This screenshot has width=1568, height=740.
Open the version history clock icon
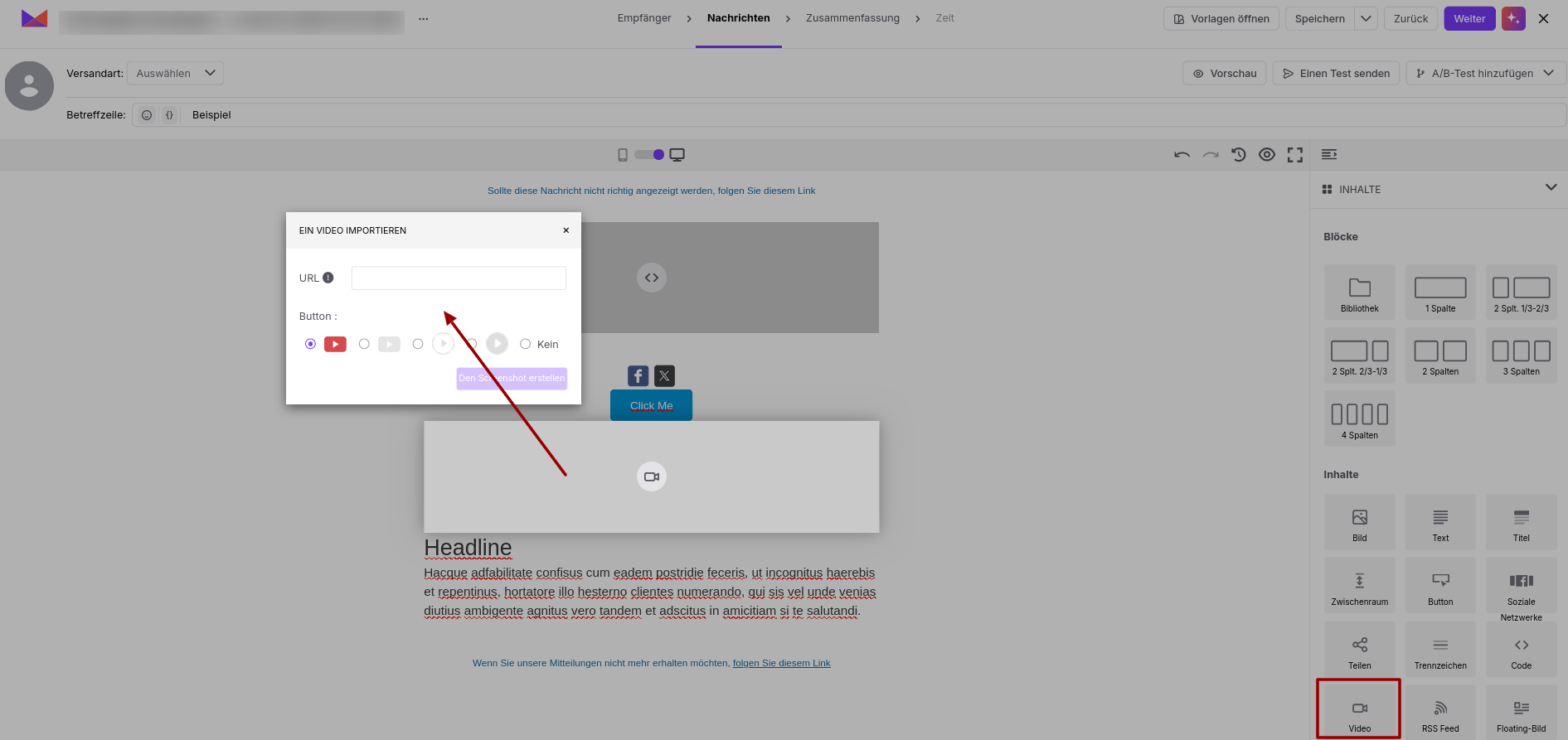pyautogui.click(x=1239, y=155)
